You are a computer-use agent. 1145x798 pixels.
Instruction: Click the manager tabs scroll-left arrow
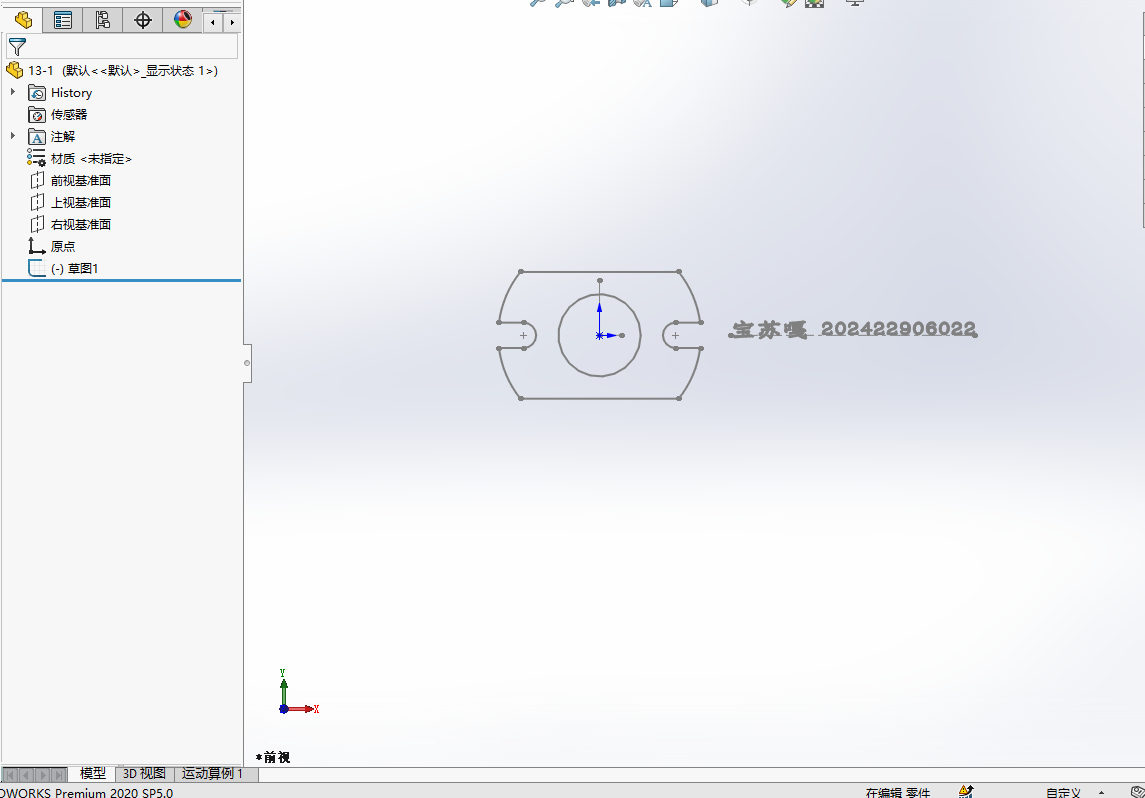212,23
